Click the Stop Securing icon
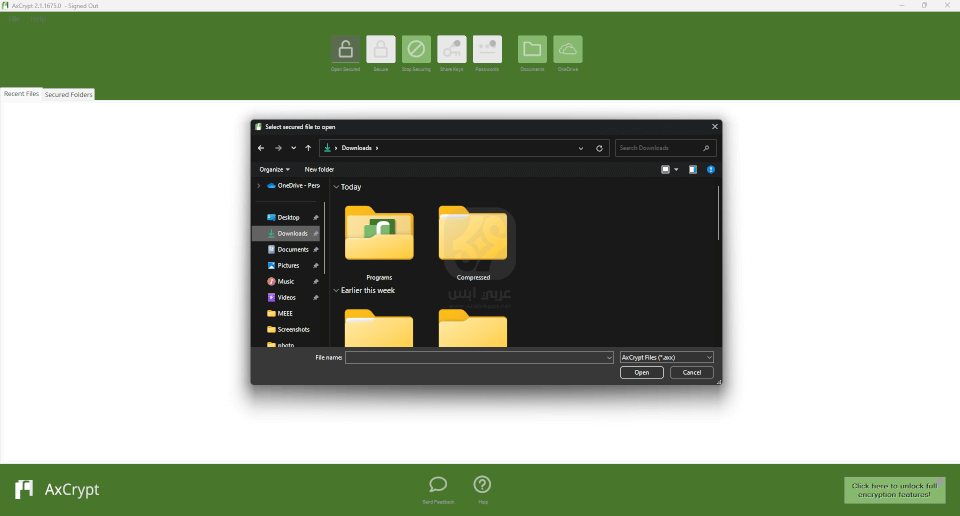The image size is (960, 516). [416, 50]
